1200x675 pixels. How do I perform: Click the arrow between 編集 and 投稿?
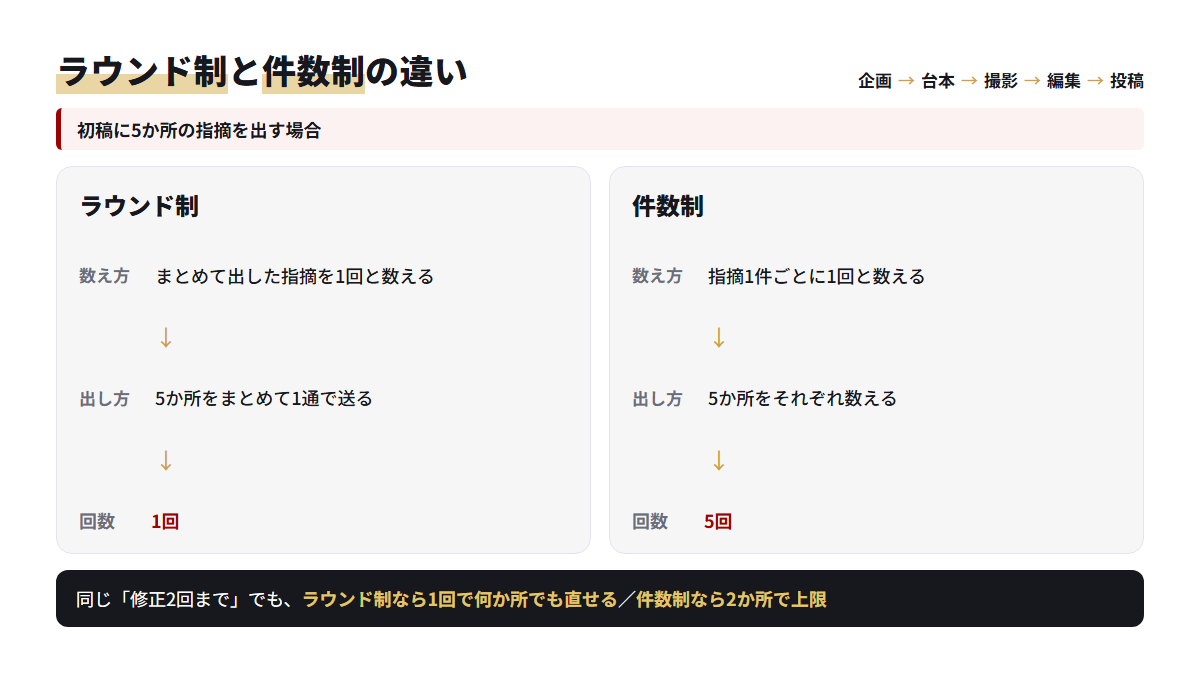[x=1095, y=81]
